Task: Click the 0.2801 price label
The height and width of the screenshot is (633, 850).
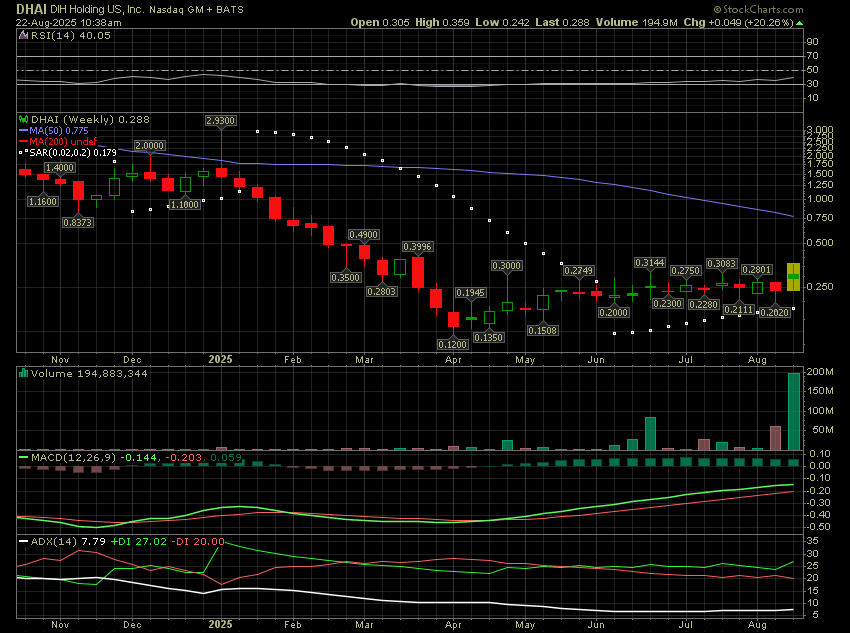Action: (756, 269)
